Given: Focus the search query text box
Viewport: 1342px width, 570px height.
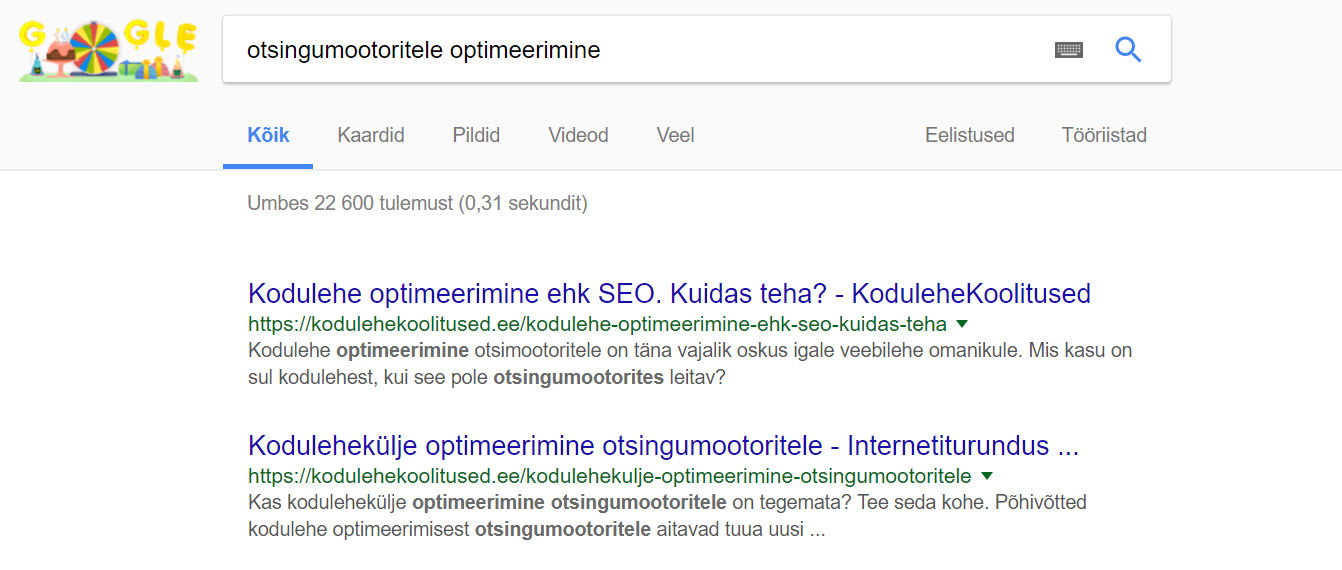Looking at the screenshot, I should pos(630,50).
